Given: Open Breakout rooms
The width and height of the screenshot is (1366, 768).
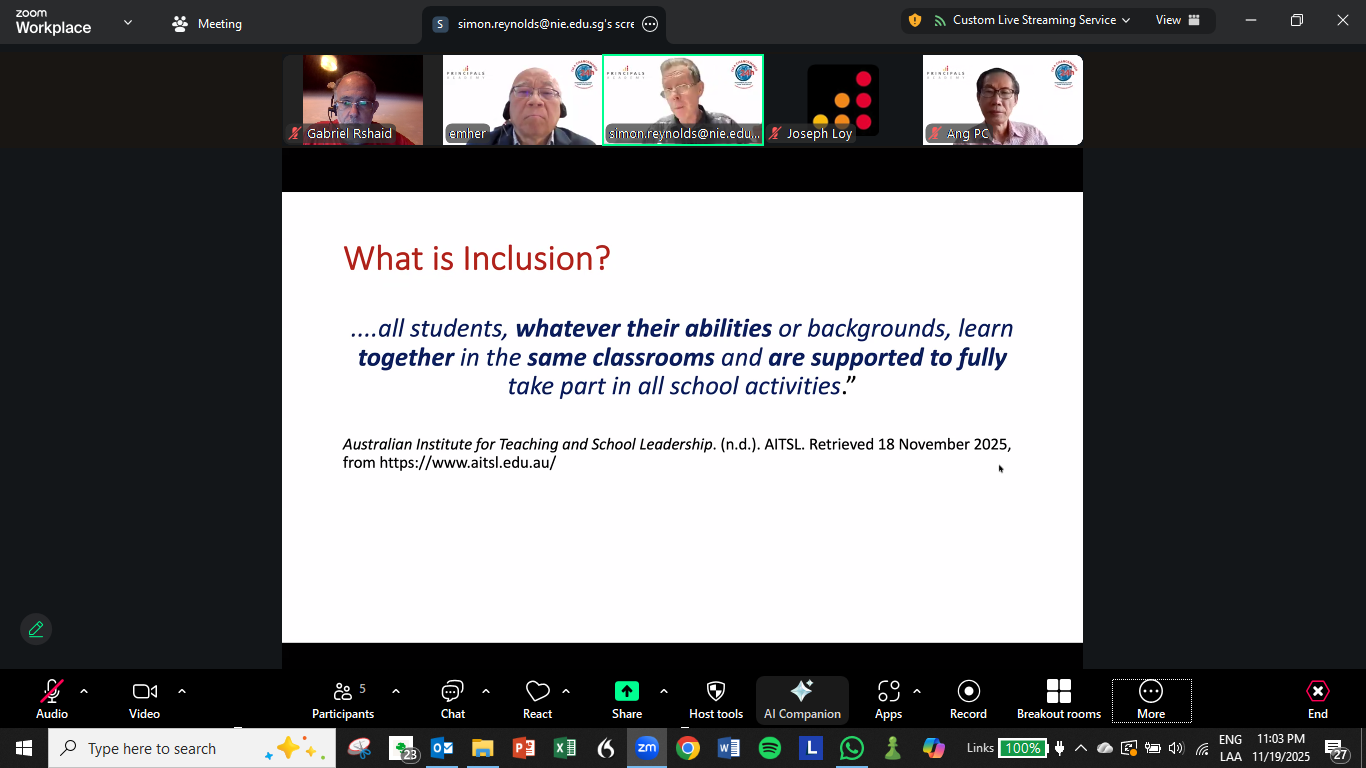Looking at the screenshot, I should coord(1058,699).
